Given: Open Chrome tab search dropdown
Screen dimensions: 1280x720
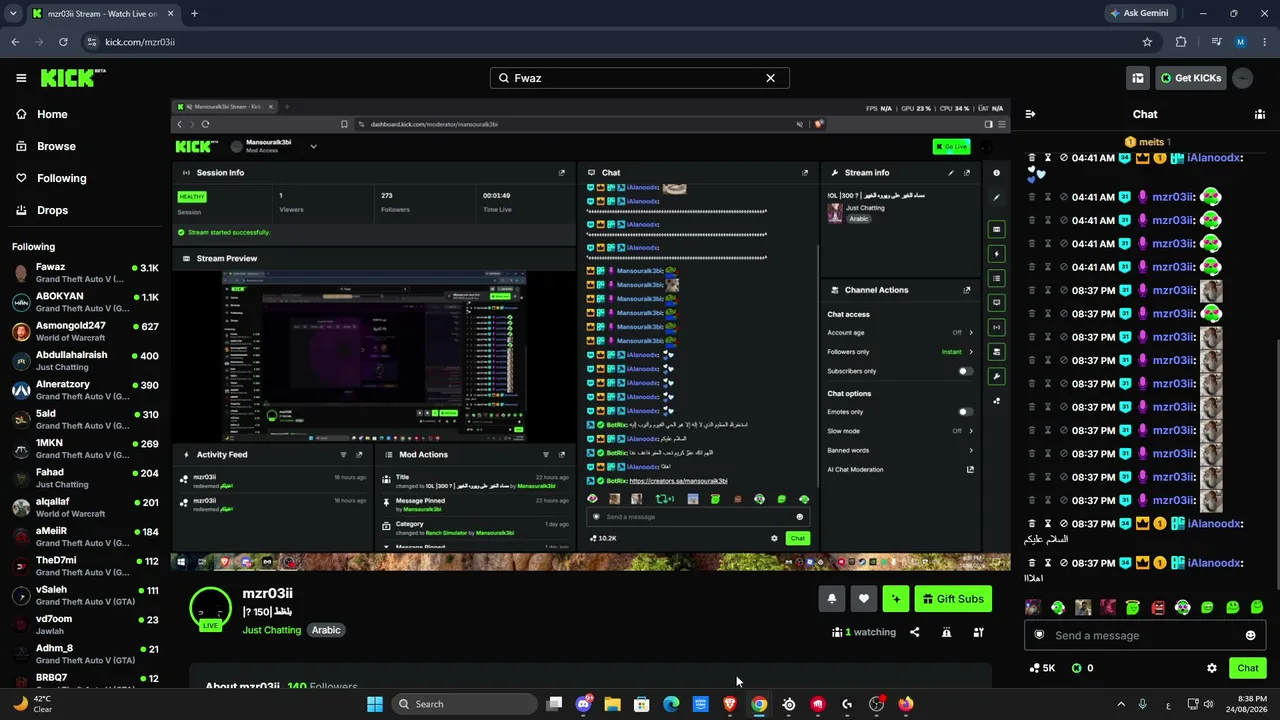Looking at the screenshot, I should click(13, 14).
